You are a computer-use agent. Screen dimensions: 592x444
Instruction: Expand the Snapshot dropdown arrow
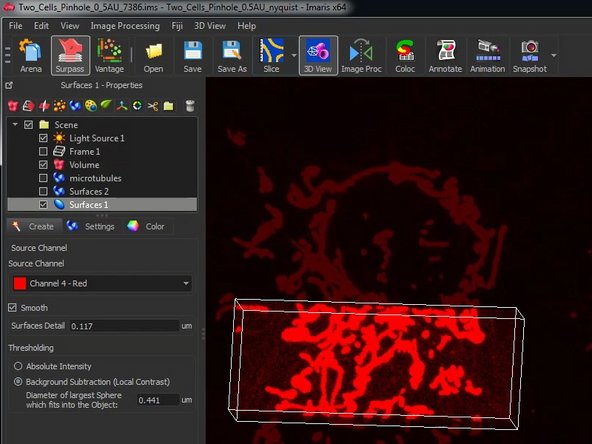553,56
